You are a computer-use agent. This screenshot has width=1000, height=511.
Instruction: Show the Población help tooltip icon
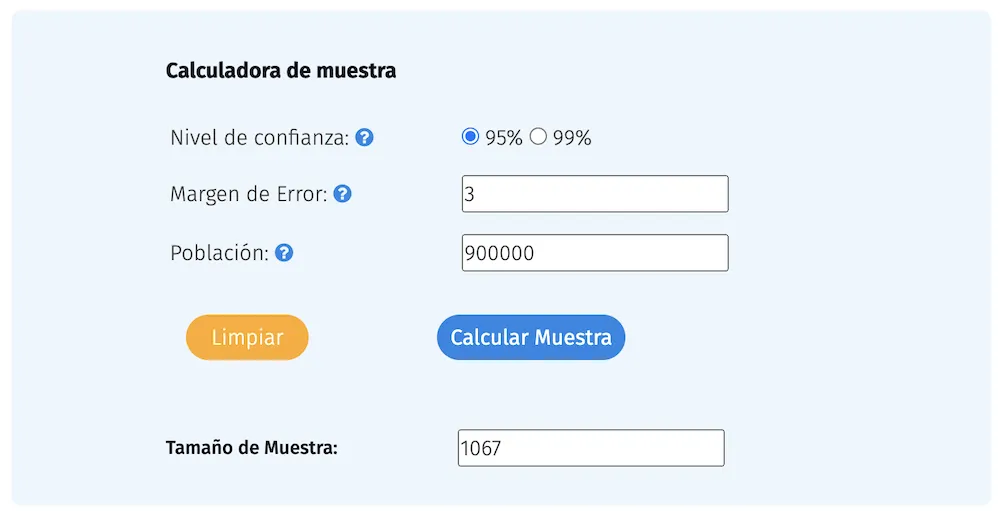(x=284, y=253)
